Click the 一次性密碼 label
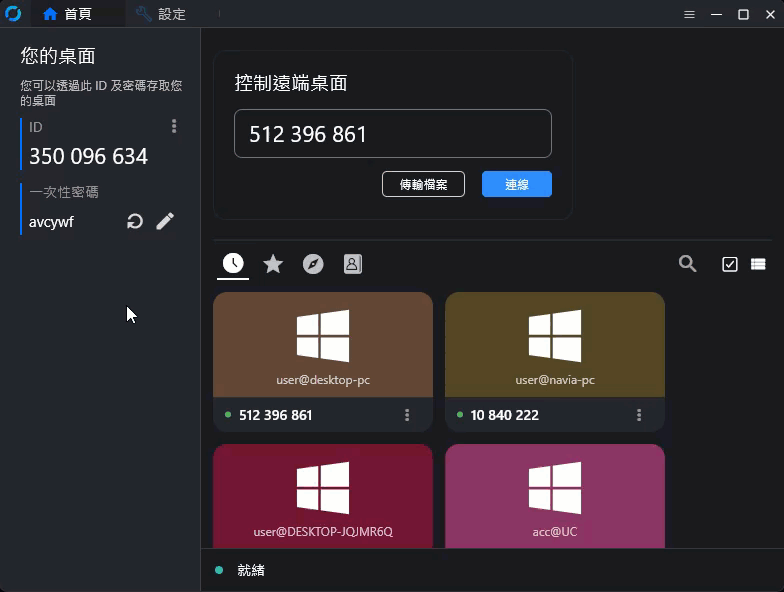784x592 pixels. click(64, 192)
